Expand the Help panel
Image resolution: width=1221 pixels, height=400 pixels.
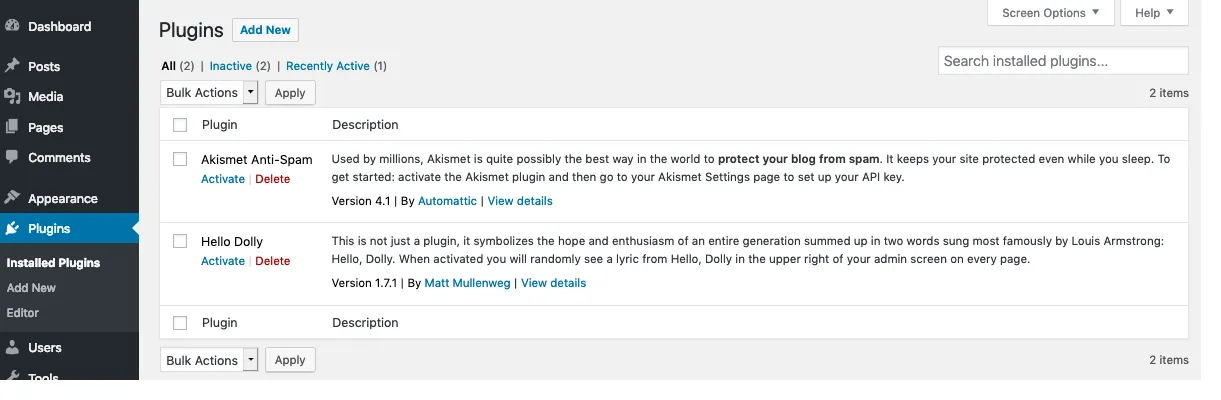coord(1154,13)
